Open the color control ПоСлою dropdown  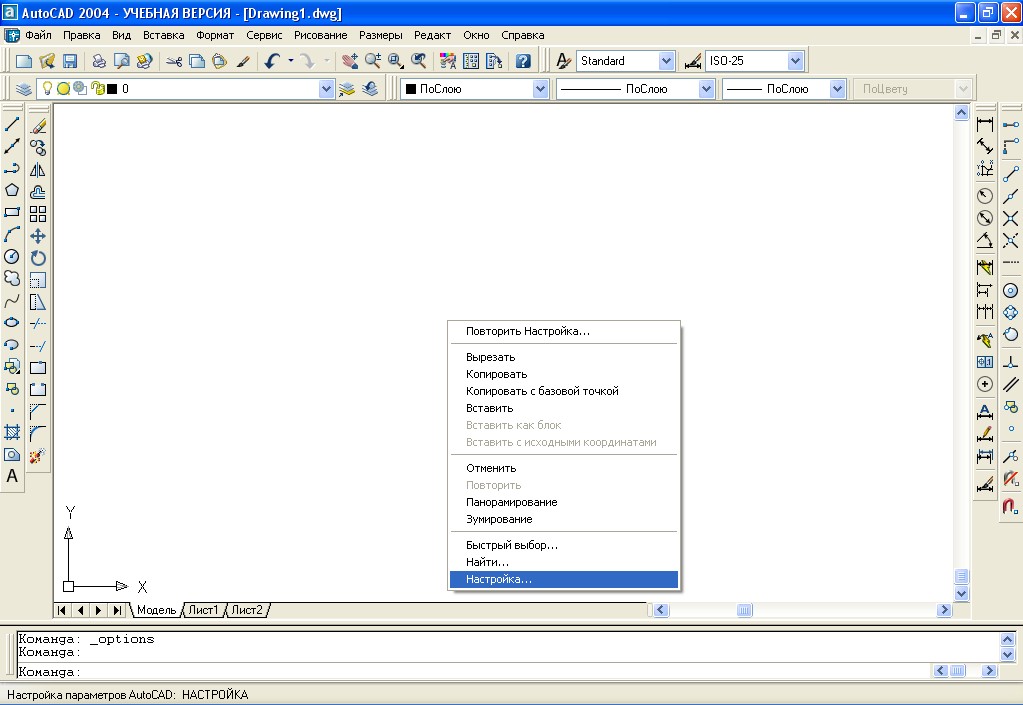click(540, 89)
